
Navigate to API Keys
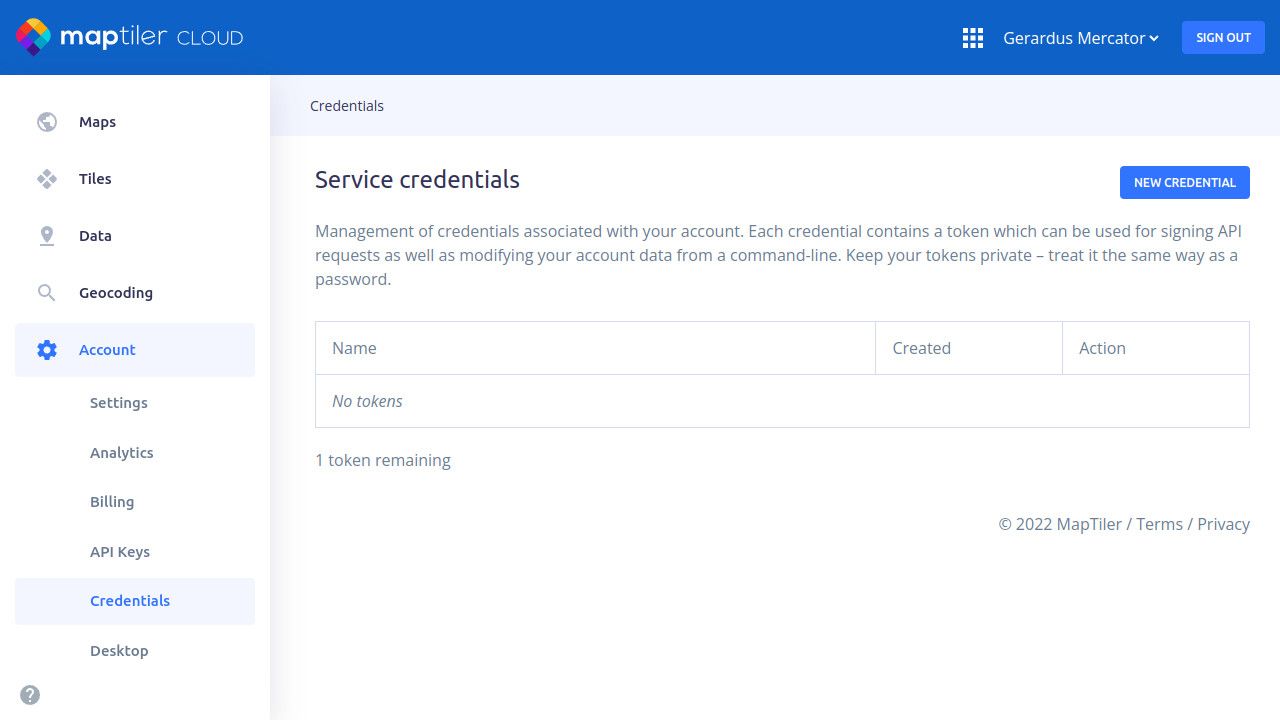120,552
